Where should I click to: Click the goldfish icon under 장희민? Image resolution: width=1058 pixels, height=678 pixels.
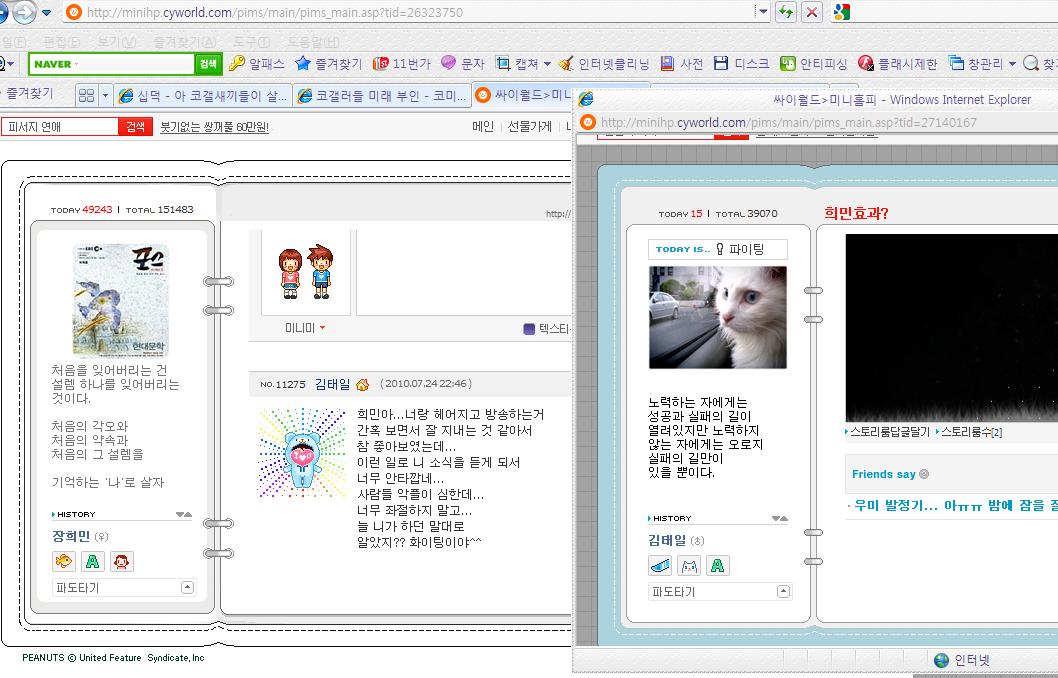pyautogui.click(x=64, y=561)
